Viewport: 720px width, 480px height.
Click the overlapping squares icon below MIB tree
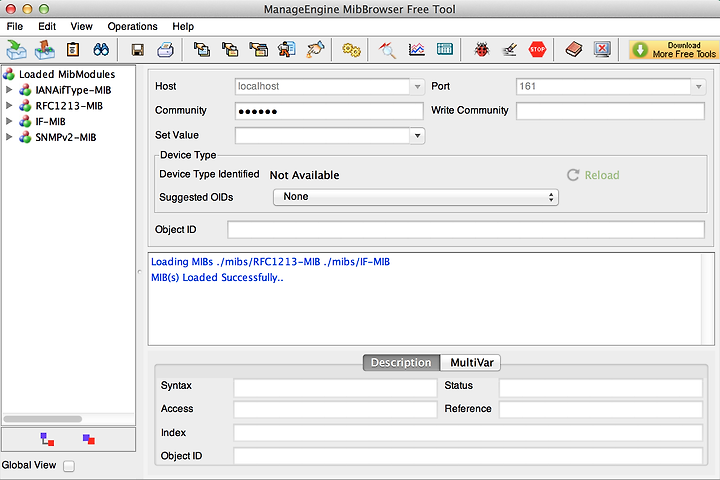89,440
